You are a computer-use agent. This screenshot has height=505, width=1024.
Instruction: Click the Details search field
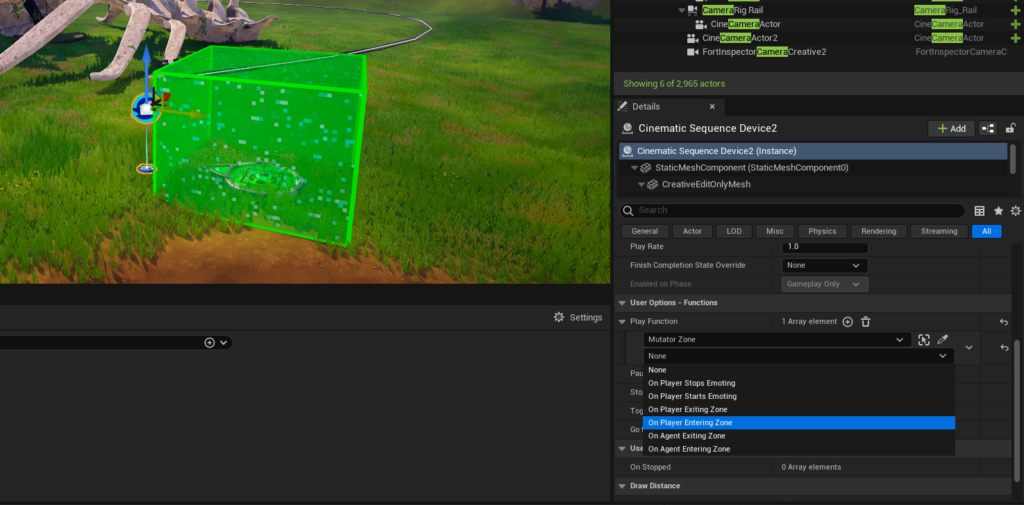(792, 210)
